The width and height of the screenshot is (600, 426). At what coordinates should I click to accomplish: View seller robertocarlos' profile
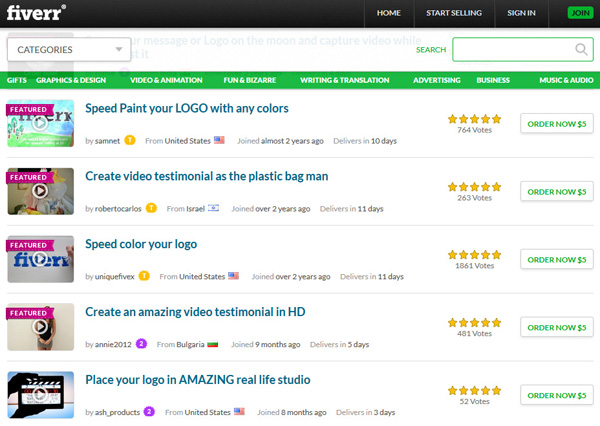point(118,209)
